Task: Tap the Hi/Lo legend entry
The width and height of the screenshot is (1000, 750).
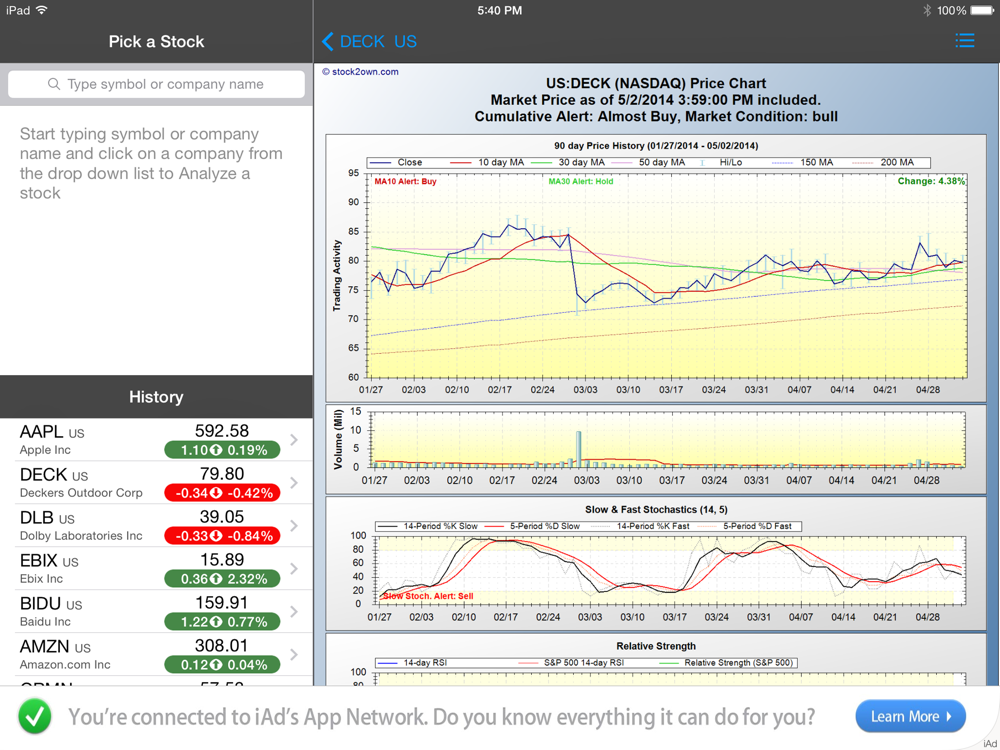Action: (x=721, y=163)
